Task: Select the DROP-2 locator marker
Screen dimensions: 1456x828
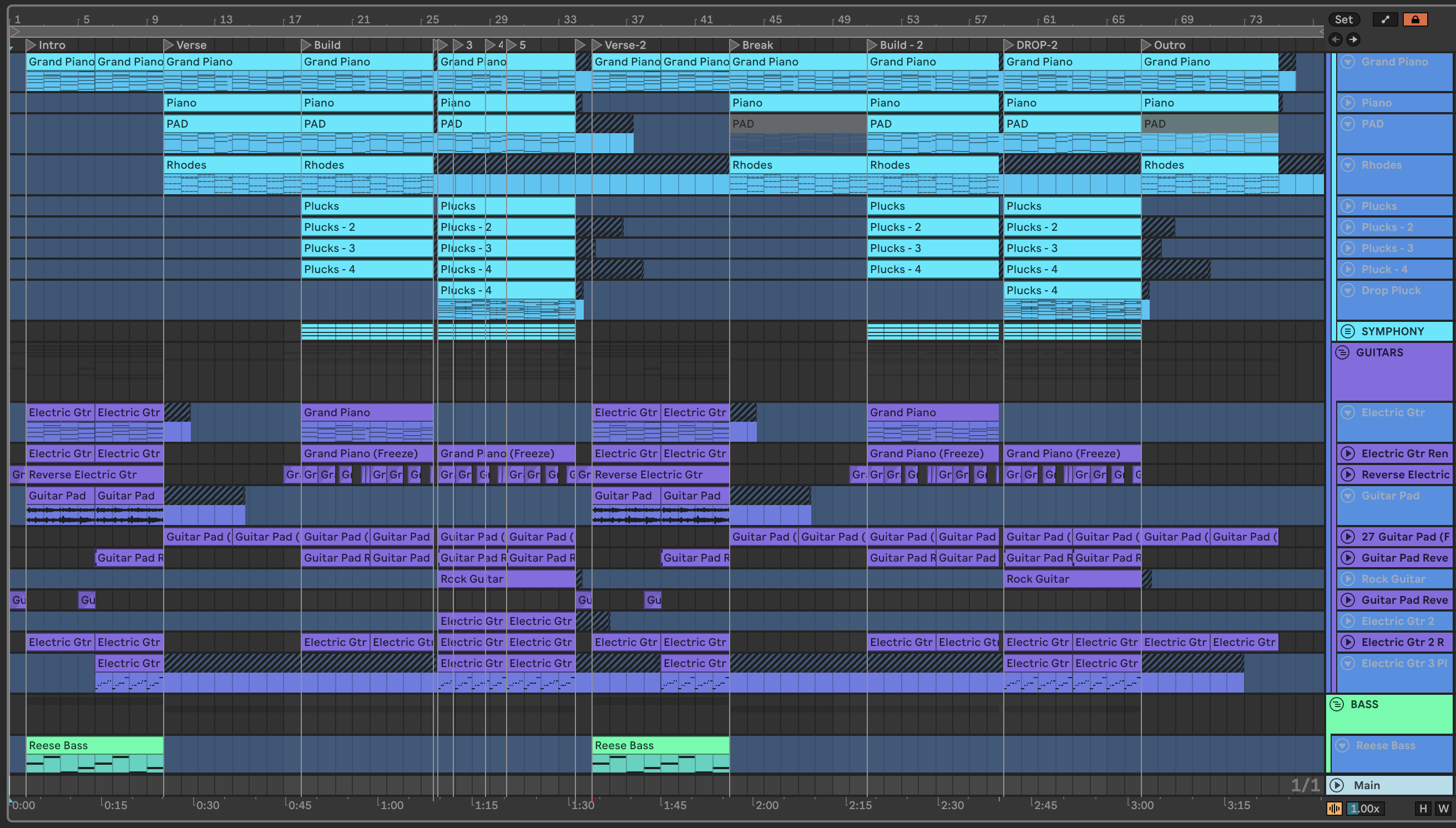Action: pyautogui.click(x=1009, y=44)
